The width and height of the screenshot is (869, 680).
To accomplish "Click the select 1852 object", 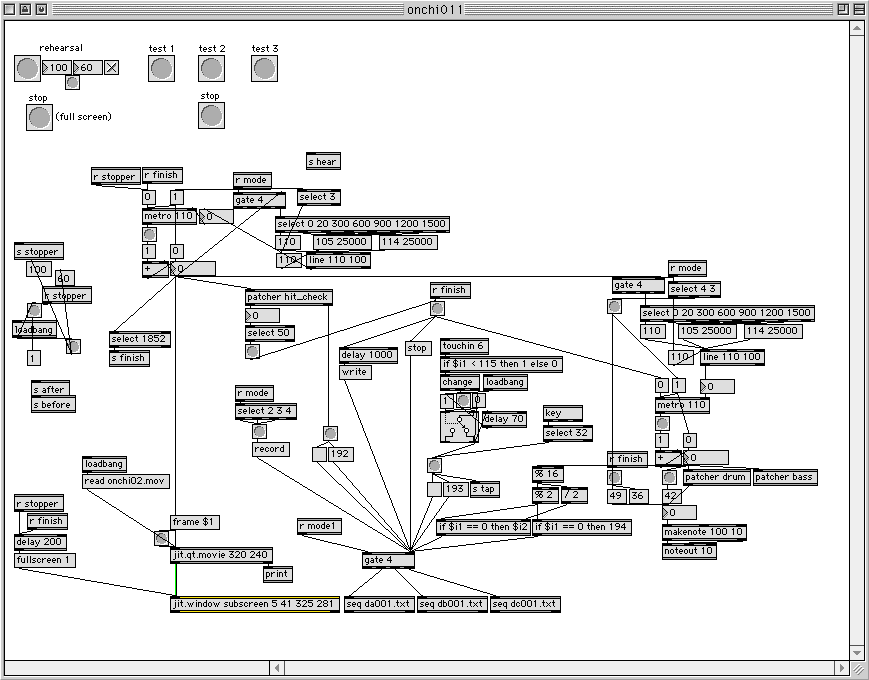I will click(x=140, y=339).
